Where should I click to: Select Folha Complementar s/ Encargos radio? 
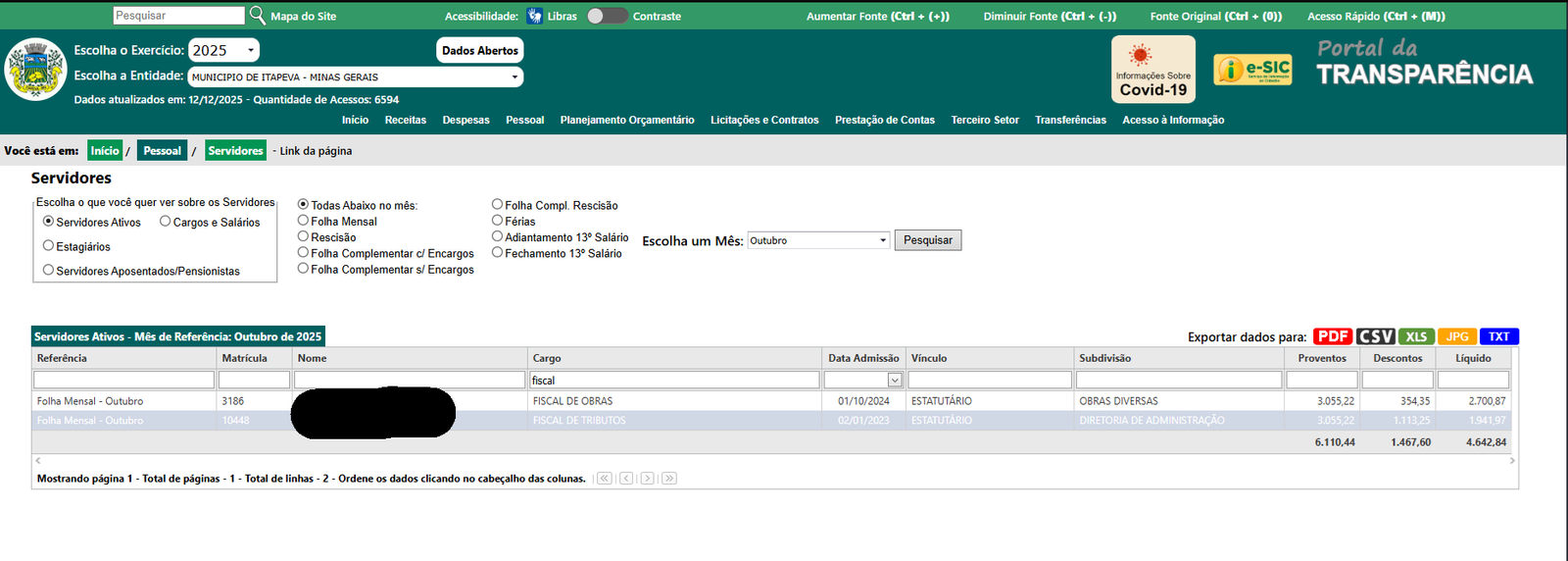(x=303, y=268)
